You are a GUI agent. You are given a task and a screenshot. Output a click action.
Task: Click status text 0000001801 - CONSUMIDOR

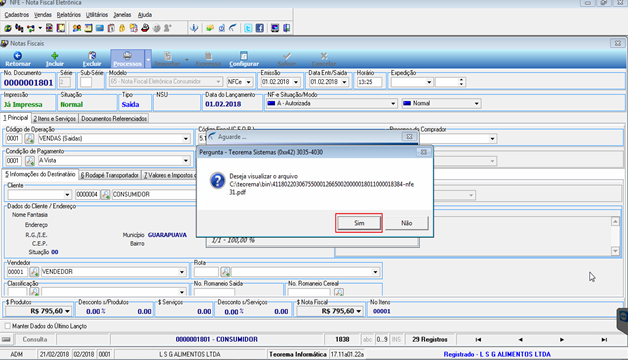[x=217, y=340]
